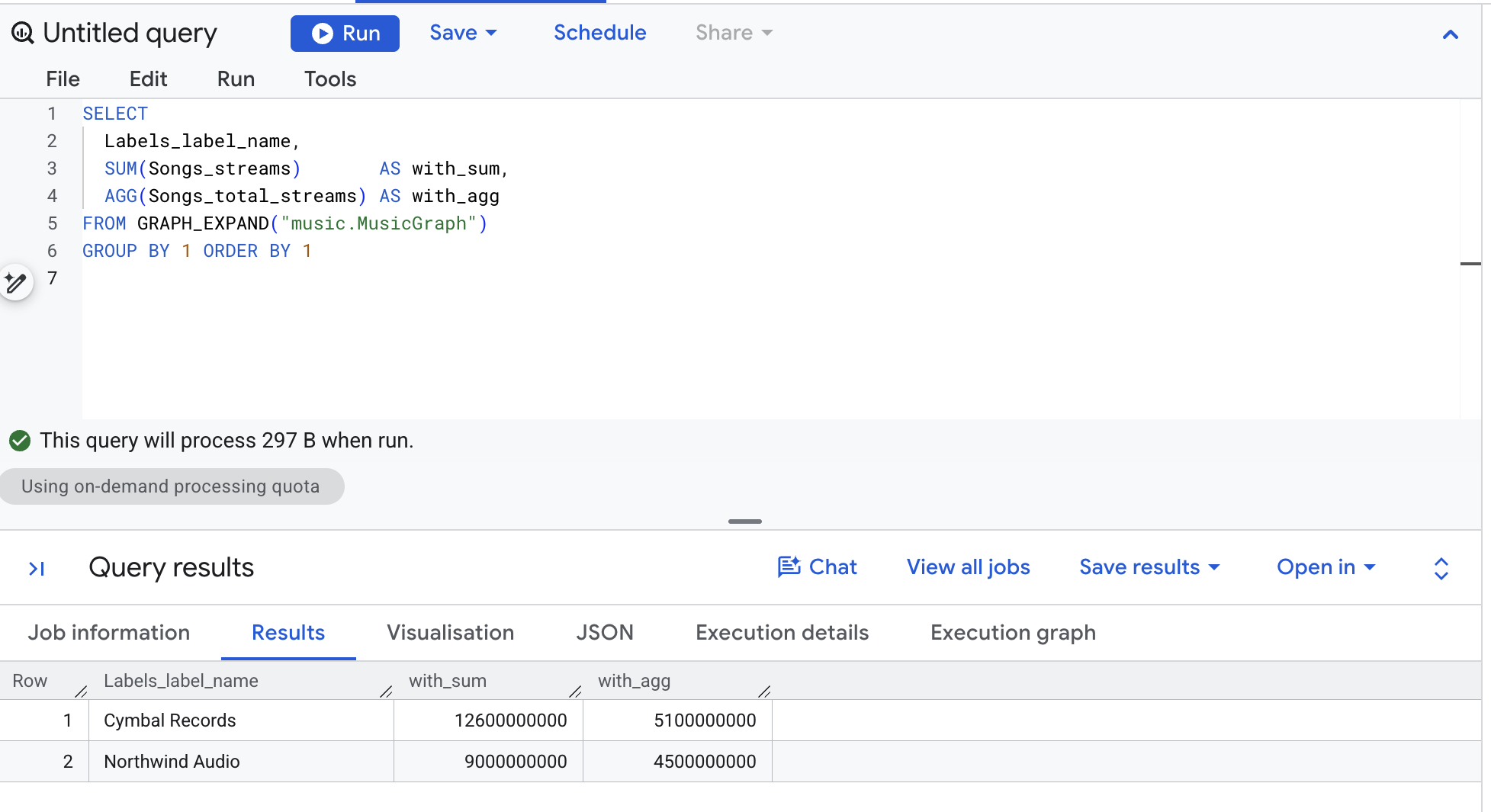Click the Run button with the play icon
Image resolution: width=1491 pixels, height=812 pixels.
[345, 34]
